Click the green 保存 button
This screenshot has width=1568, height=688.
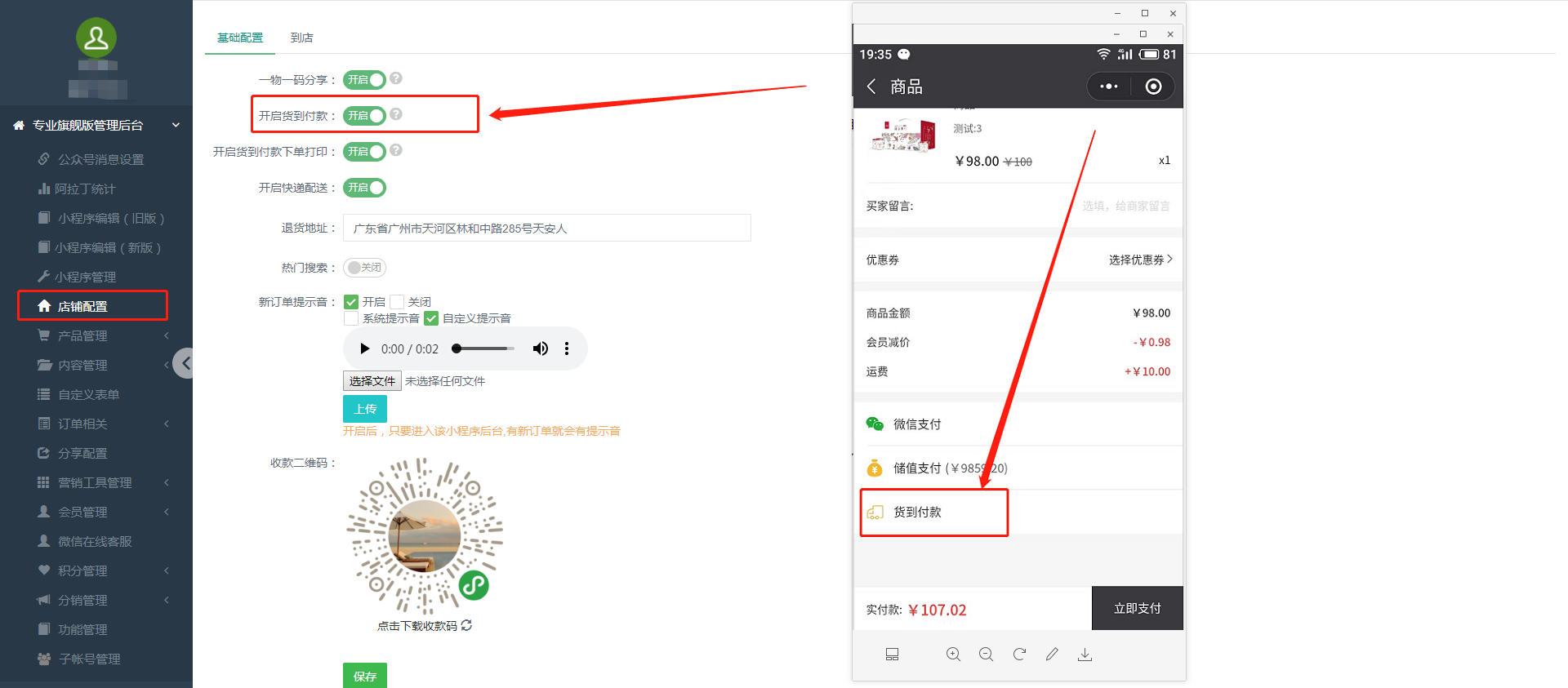pyautogui.click(x=364, y=676)
